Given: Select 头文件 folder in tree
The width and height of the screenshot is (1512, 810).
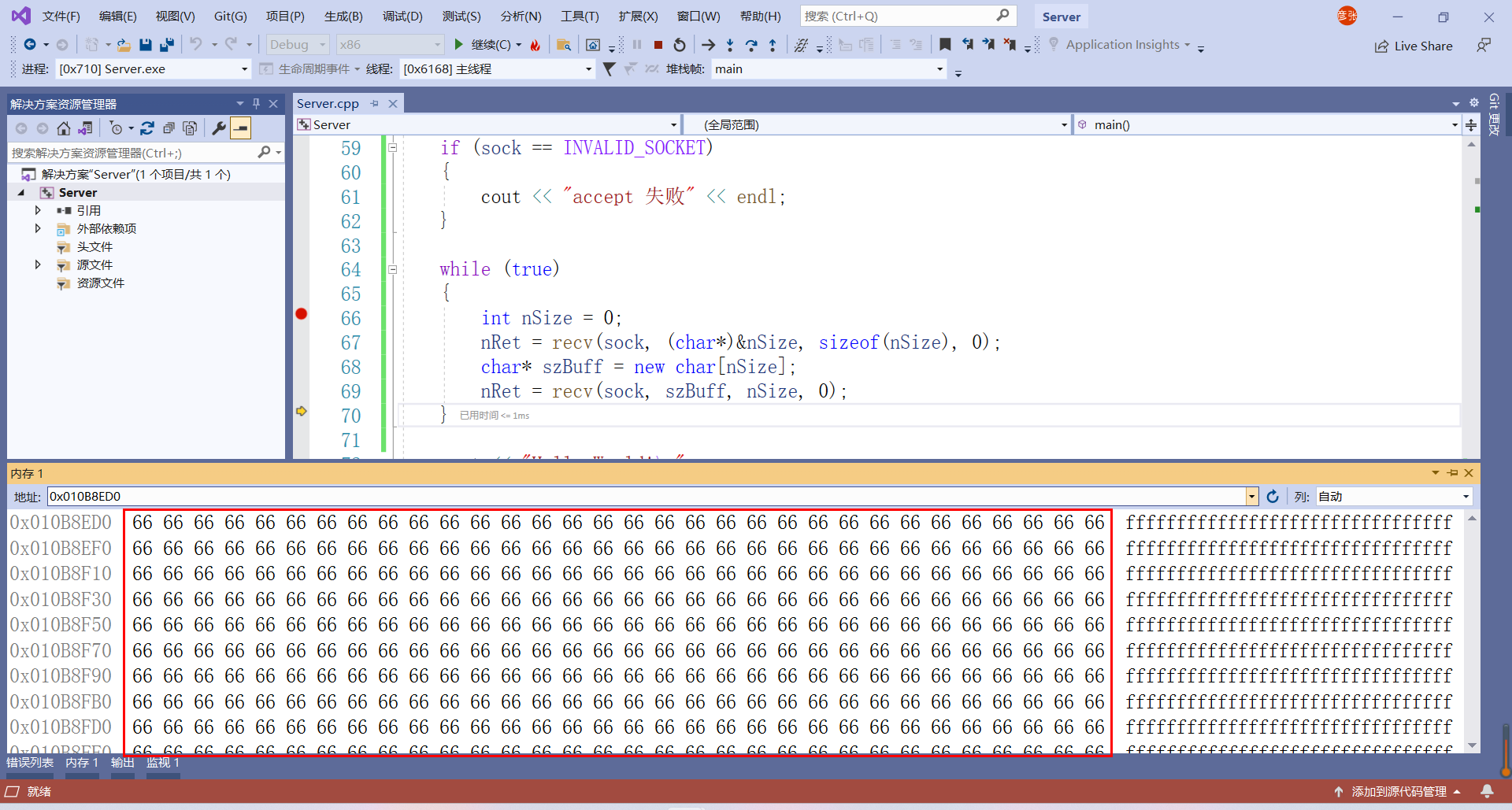Looking at the screenshot, I should point(94,246).
